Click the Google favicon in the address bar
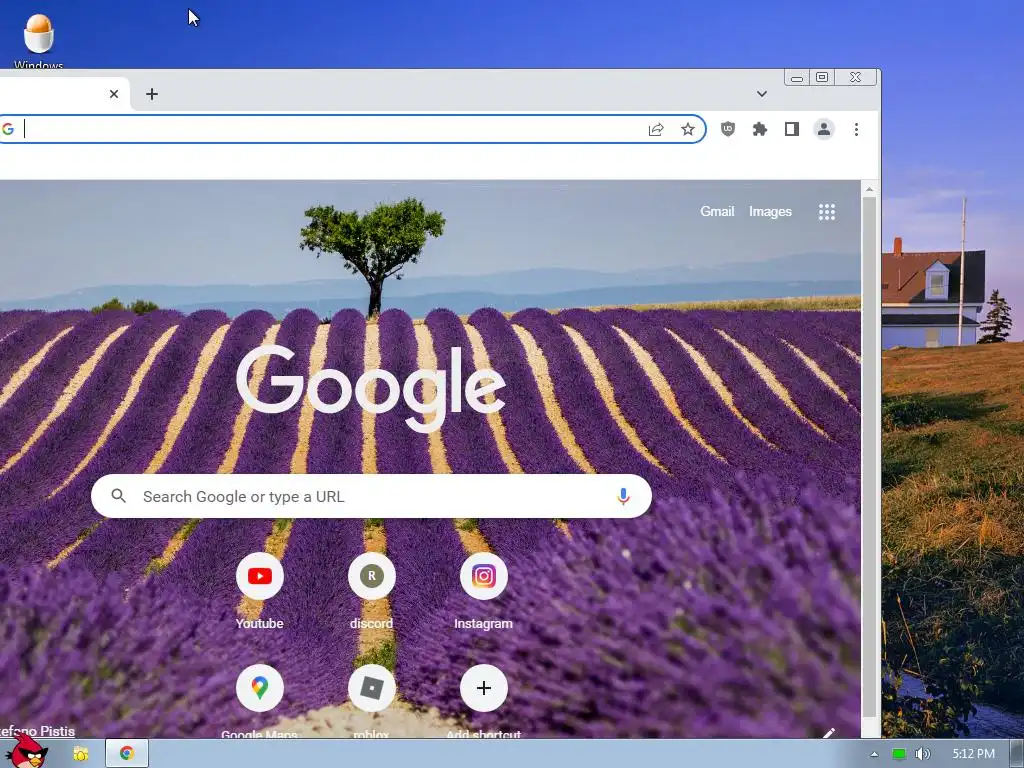1024x768 pixels. click(x=8, y=129)
